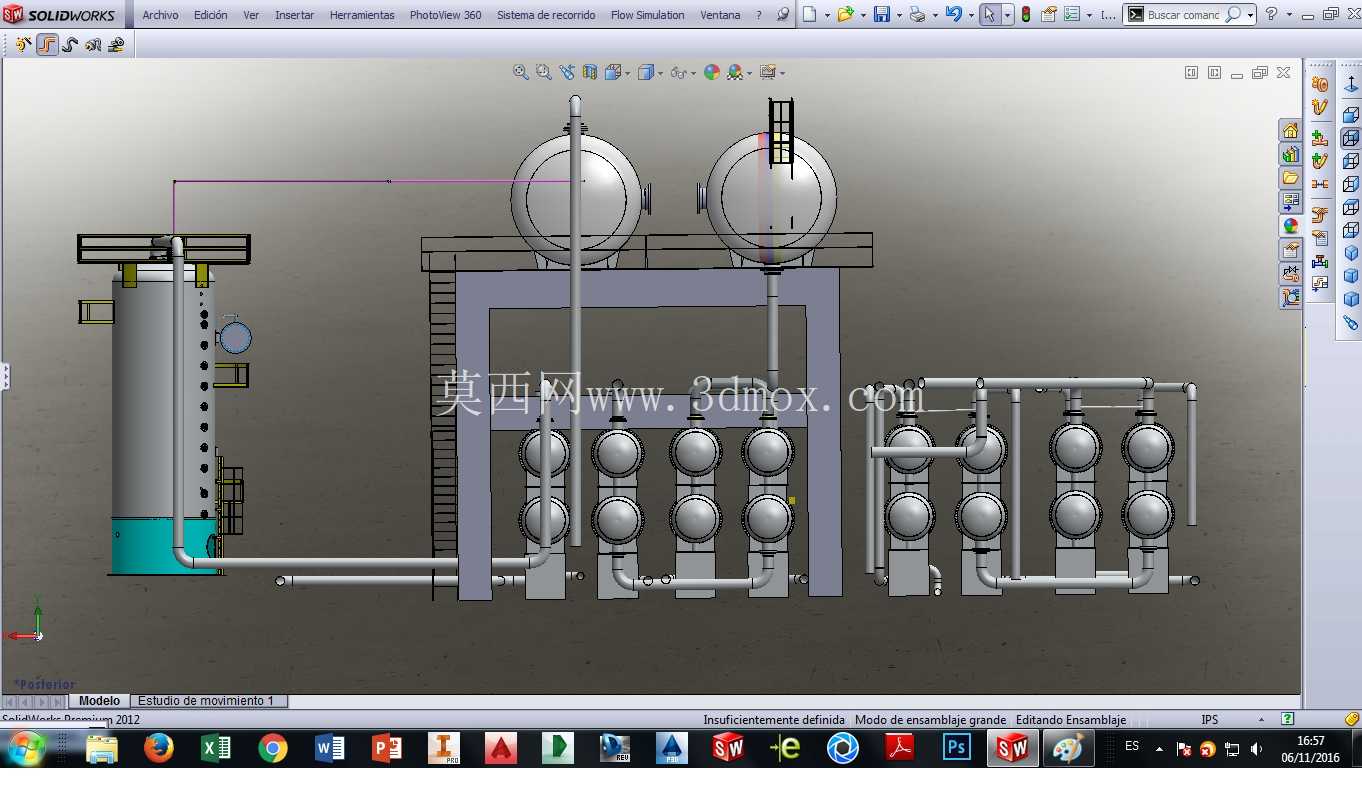The height and width of the screenshot is (790, 1362).
Task: Click the New document icon
Action: [x=810, y=15]
